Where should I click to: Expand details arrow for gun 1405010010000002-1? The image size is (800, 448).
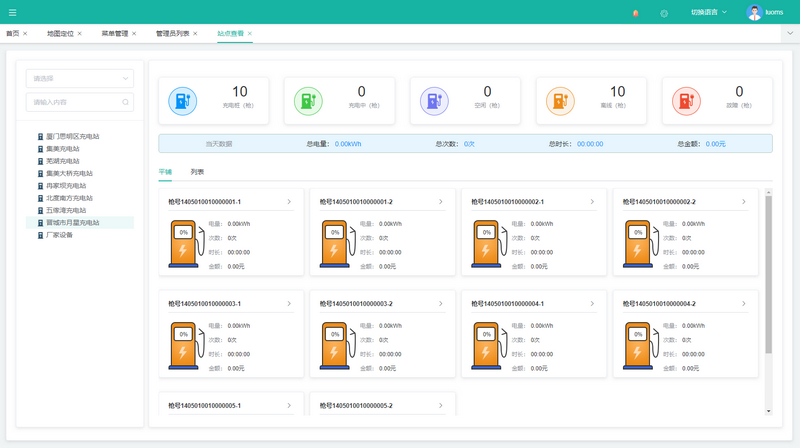[592, 202]
